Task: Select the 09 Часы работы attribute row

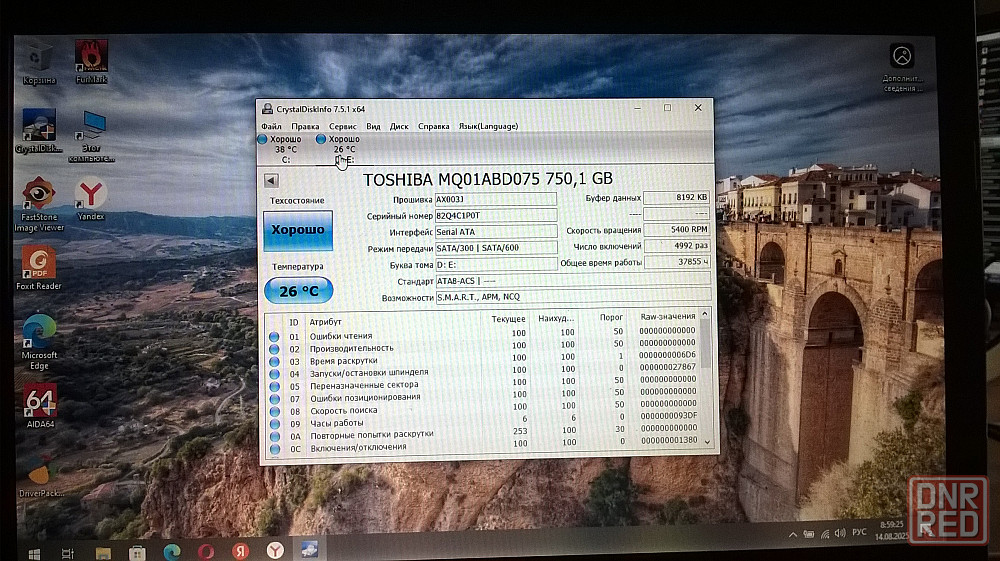Action: (x=483, y=421)
